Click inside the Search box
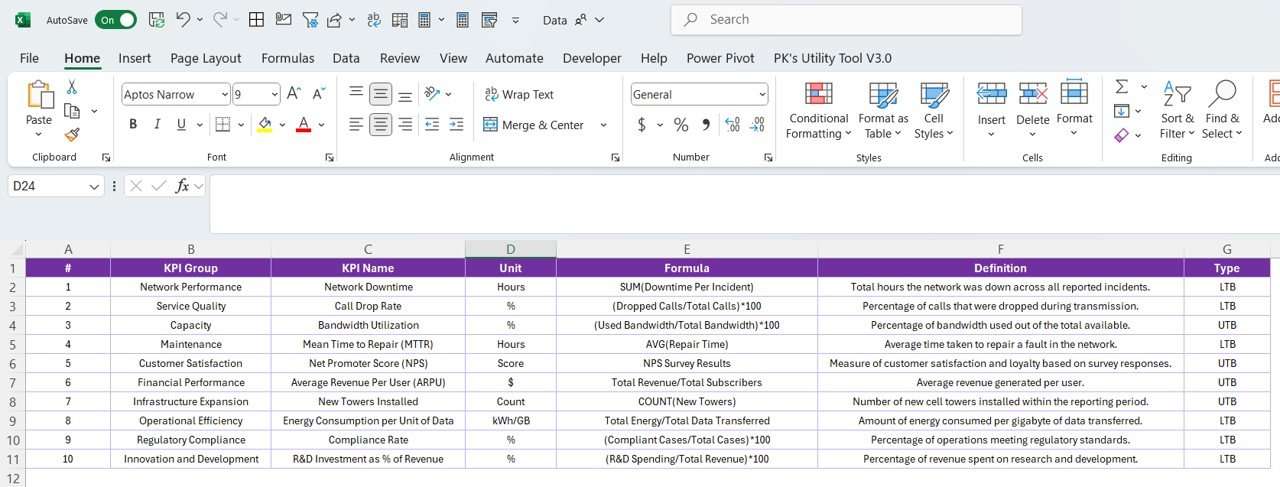The image size is (1280, 487). point(846,20)
